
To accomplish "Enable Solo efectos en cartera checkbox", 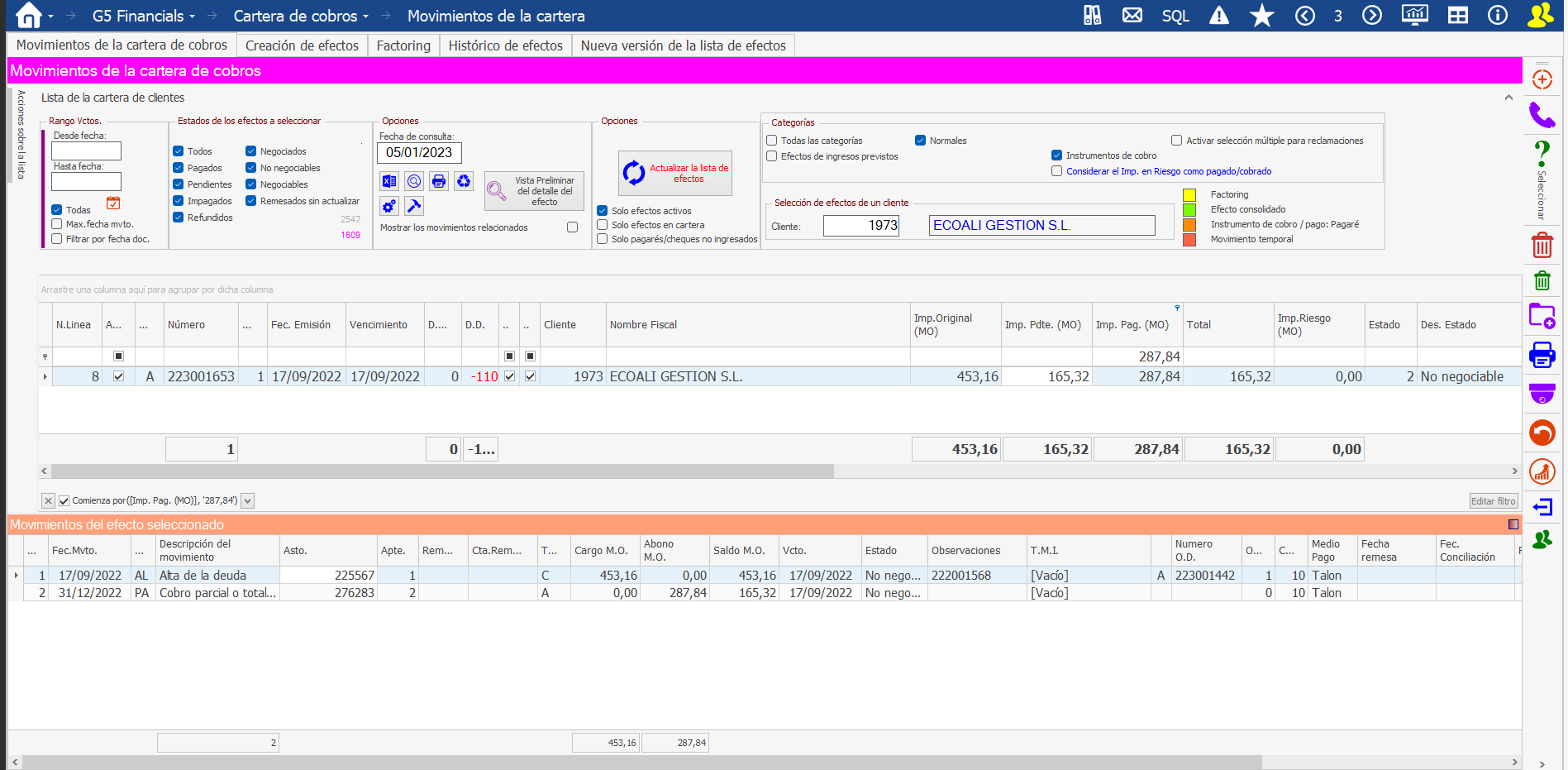I will (603, 225).
